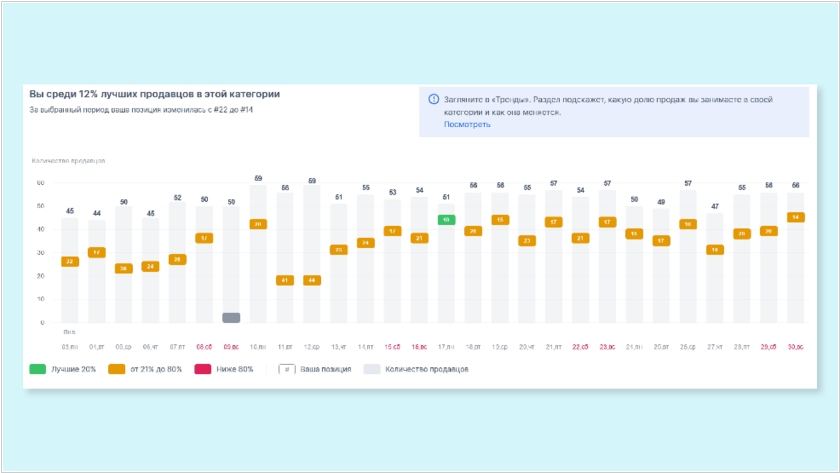The width and height of the screenshot is (840, 473).
Task: Select the green position marker on 17 пн
Action: (446, 220)
